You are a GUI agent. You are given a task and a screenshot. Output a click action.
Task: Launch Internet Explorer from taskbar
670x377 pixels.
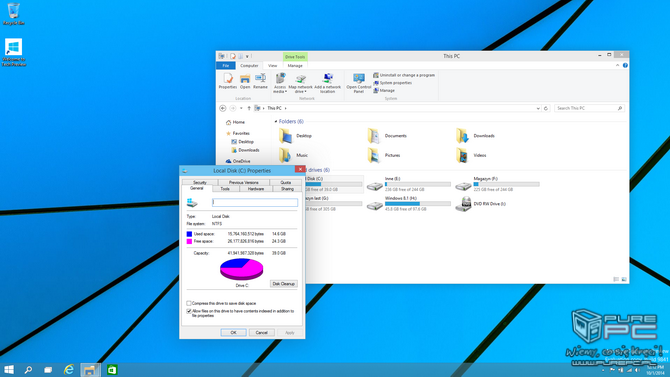pyautogui.click(x=69, y=370)
